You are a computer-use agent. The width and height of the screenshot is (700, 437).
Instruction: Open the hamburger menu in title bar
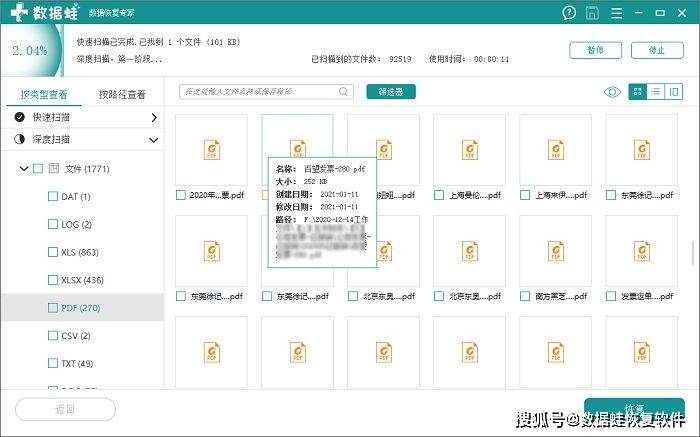tap(617, 13)
